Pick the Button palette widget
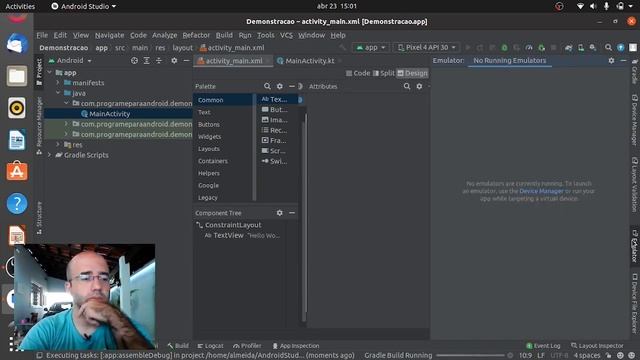This screenshot has width=640, height=360. [x=278, y=109]
